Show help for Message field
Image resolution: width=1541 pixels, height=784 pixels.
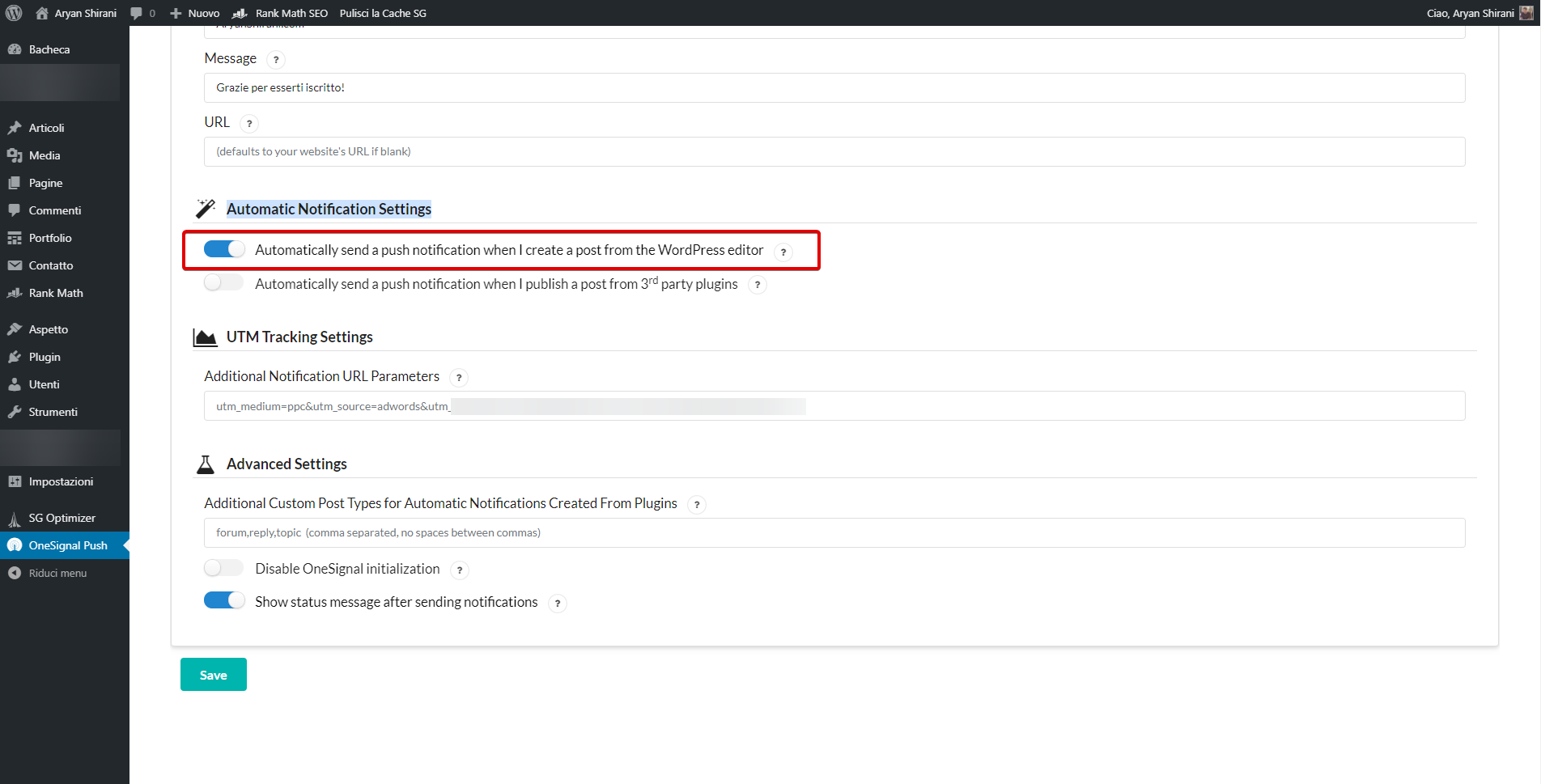click(x=276, y=60)
